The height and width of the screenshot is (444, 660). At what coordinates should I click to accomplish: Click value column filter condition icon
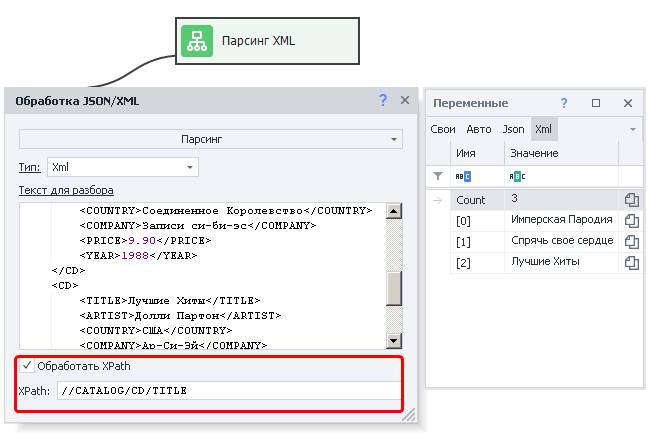tap(518, 176)
